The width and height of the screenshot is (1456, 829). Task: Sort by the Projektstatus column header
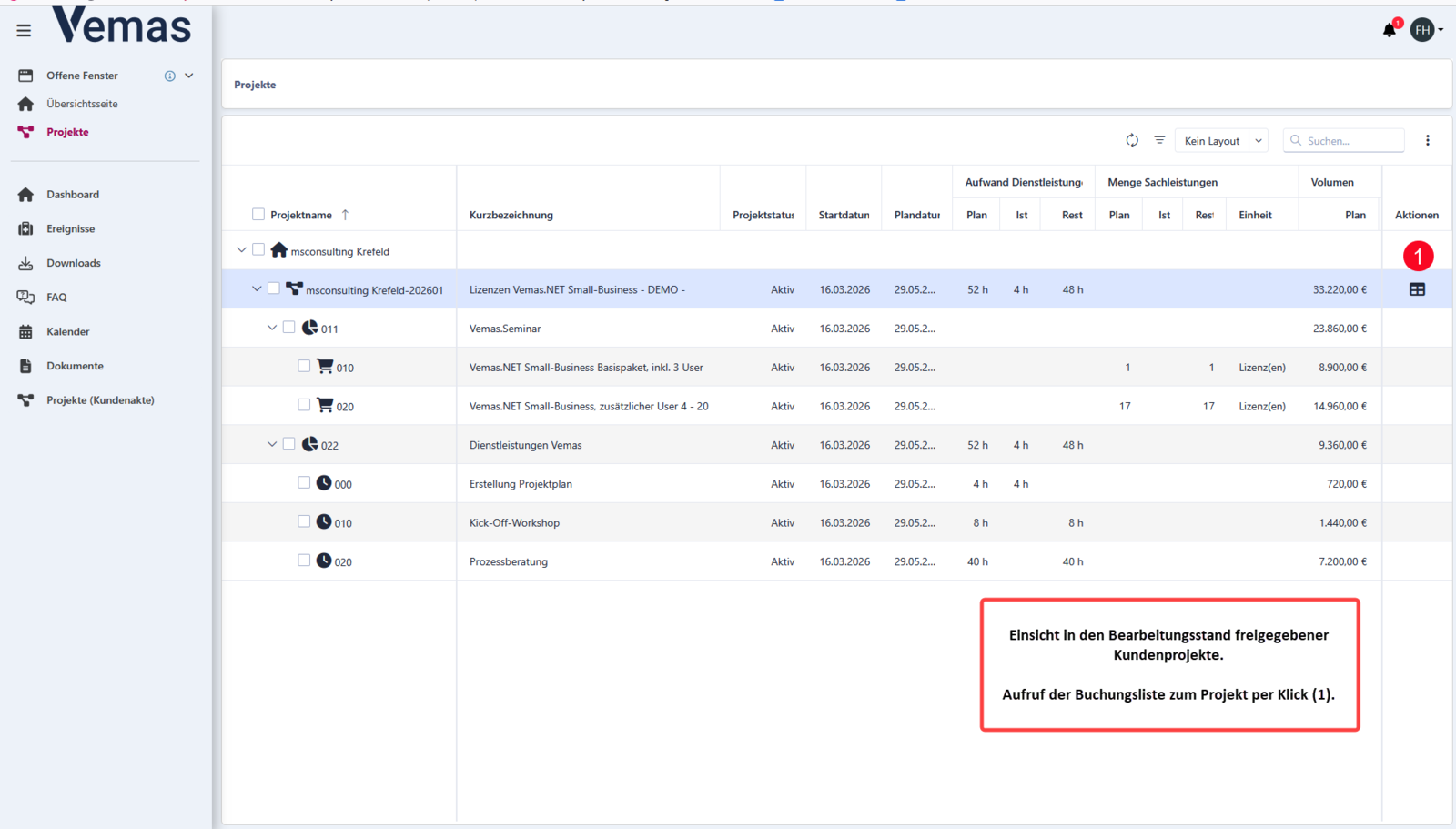coord(763,216)
